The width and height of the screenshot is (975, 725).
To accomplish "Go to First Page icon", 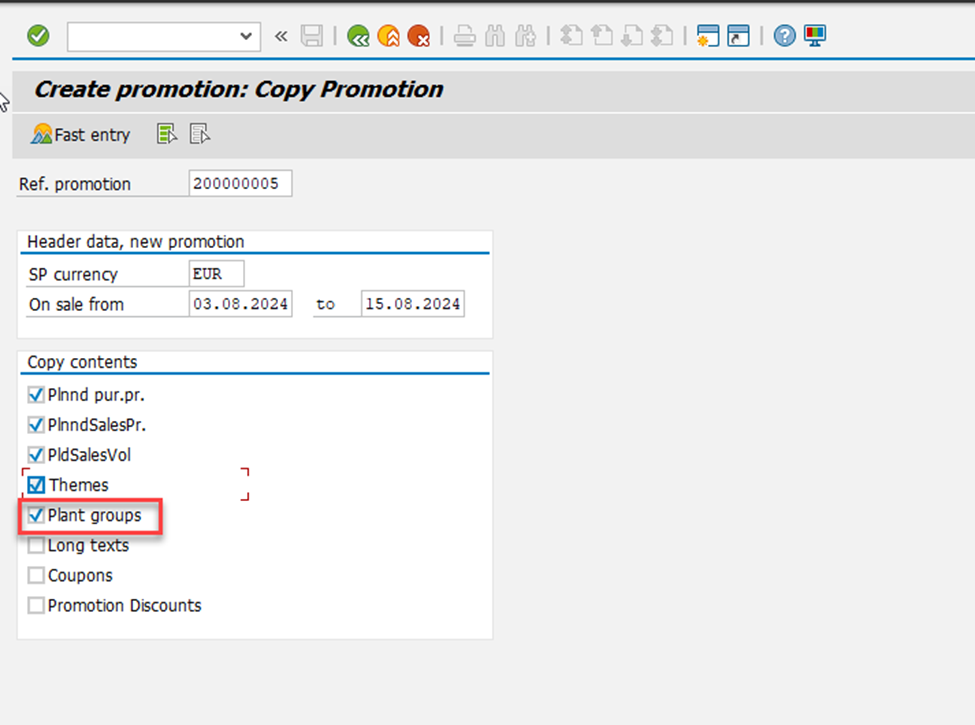I will click(x=571, y=36).
